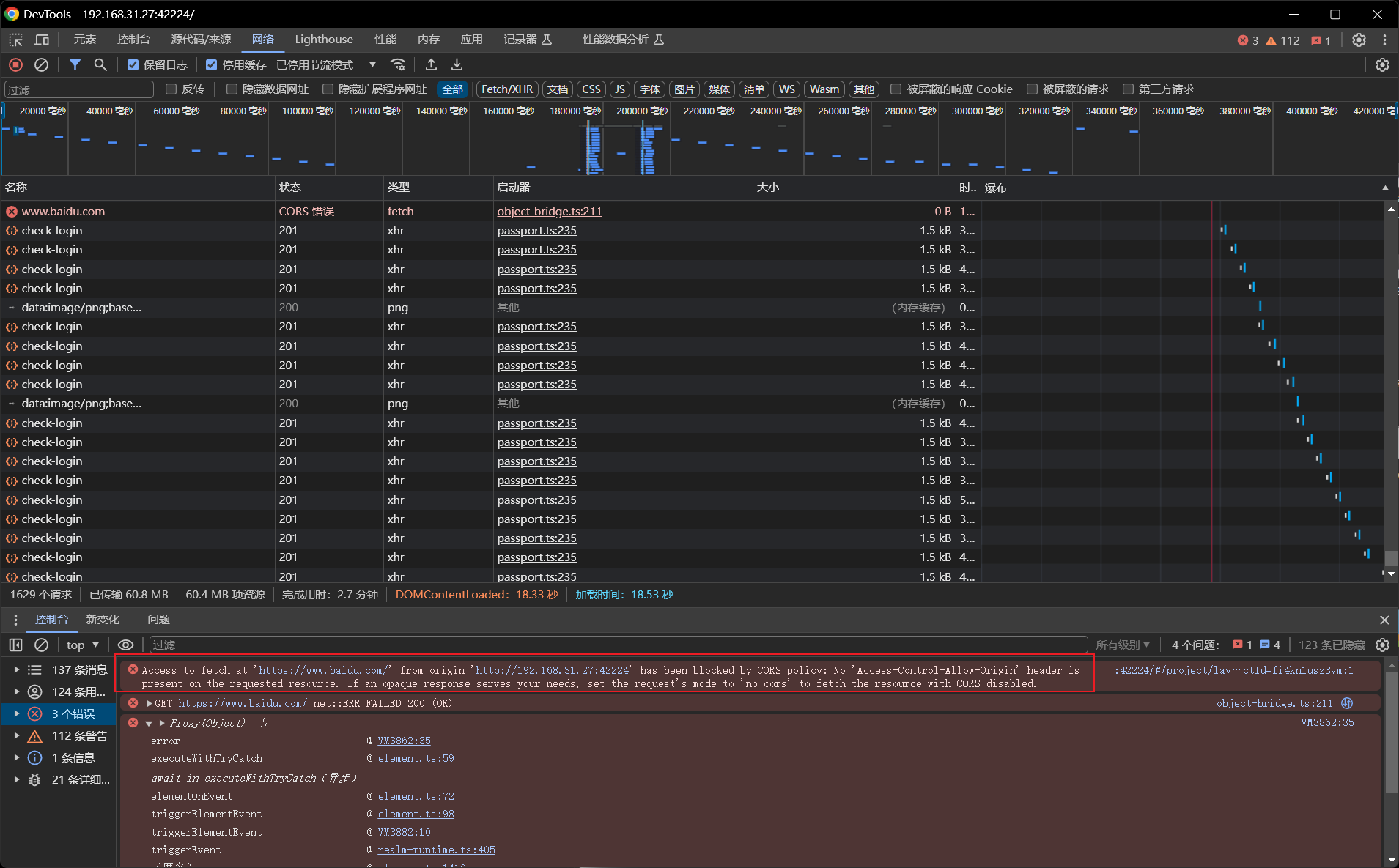Open the object-bridge.ts:211 initiator link
The width and height of the screenshot is (1399, 868).
[549, 211]
